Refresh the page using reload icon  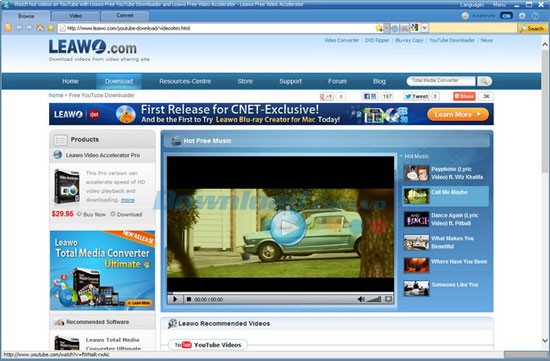[395, 28]
